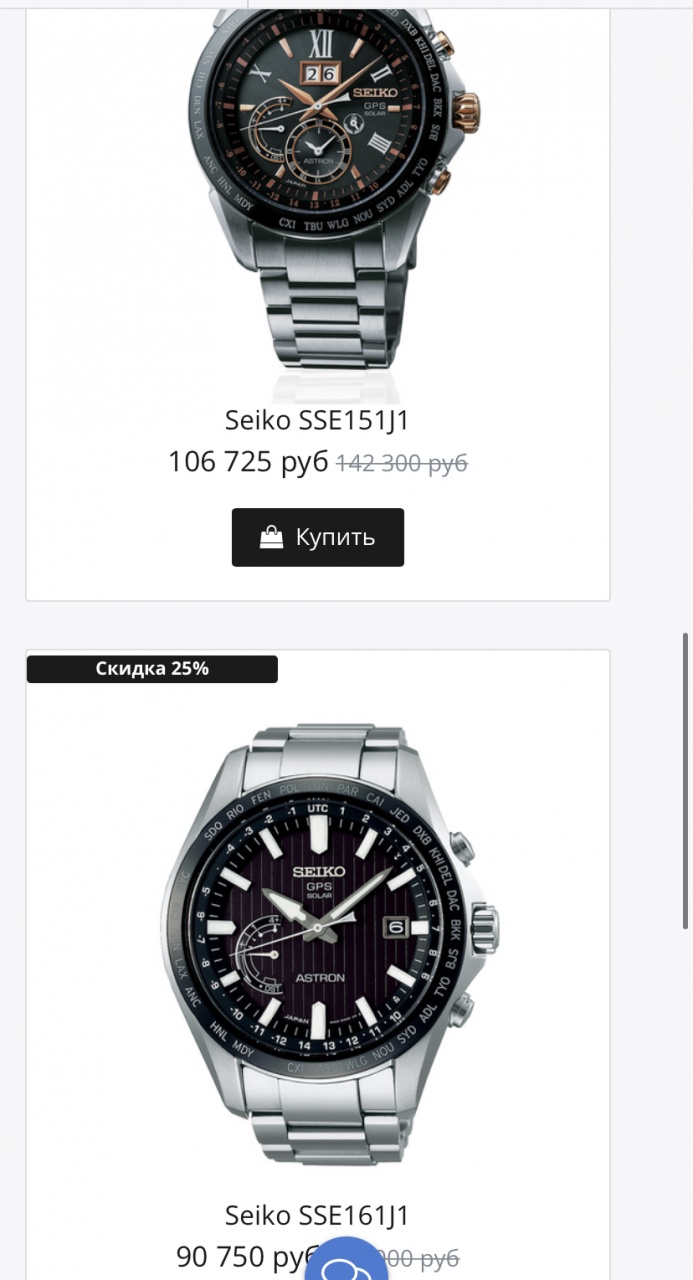Open the Seiko SSE151J1 product title link
Screen dimensions: 693x1280
coord(317,421)
